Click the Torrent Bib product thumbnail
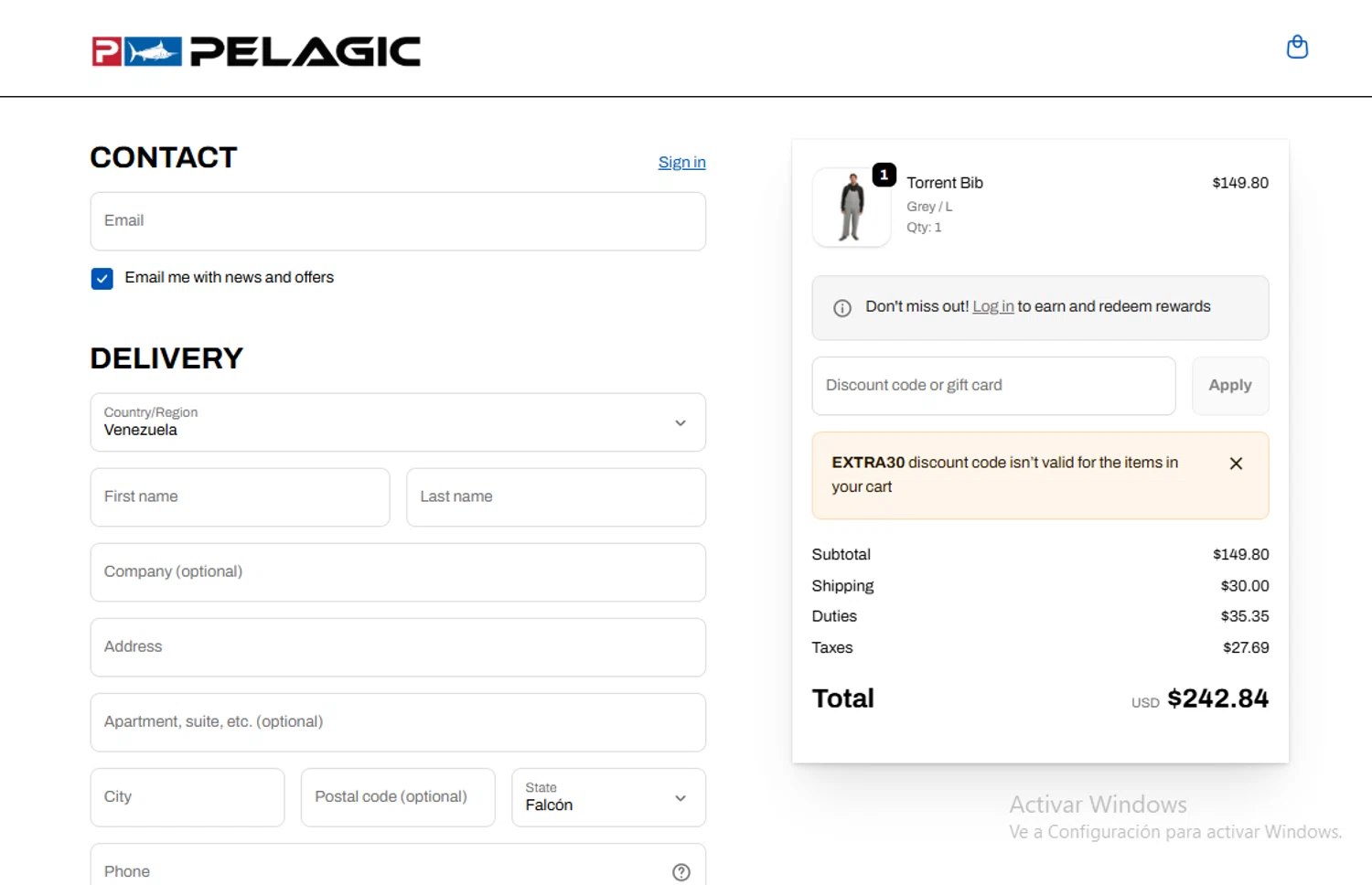This screenshot has width=1372, height=885. [852, 208]
